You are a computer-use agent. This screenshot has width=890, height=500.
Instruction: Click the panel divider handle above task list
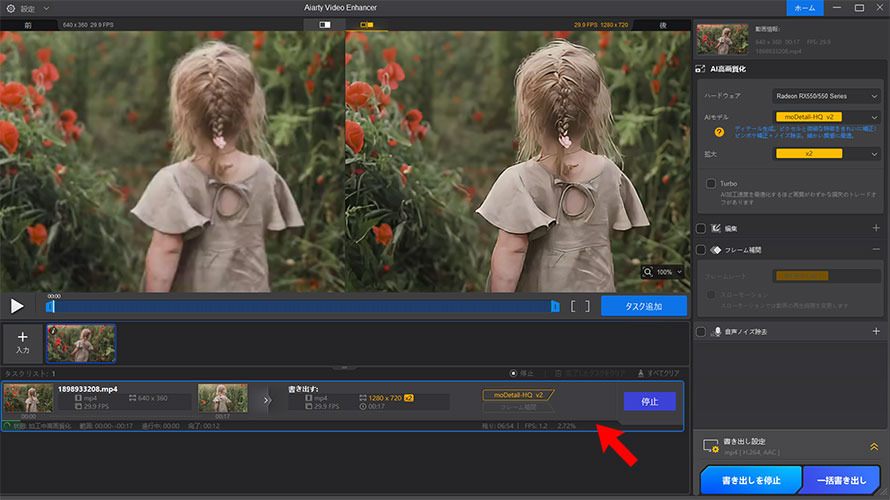point(344,367)
